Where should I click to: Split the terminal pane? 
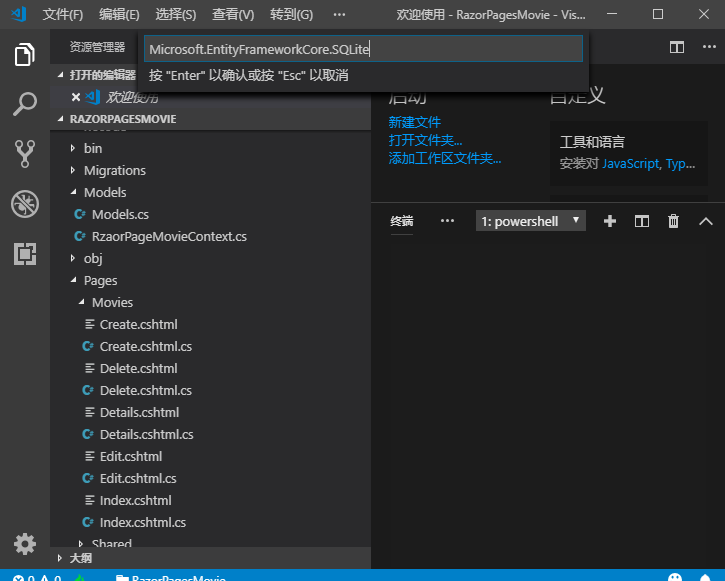coord(642,221)
